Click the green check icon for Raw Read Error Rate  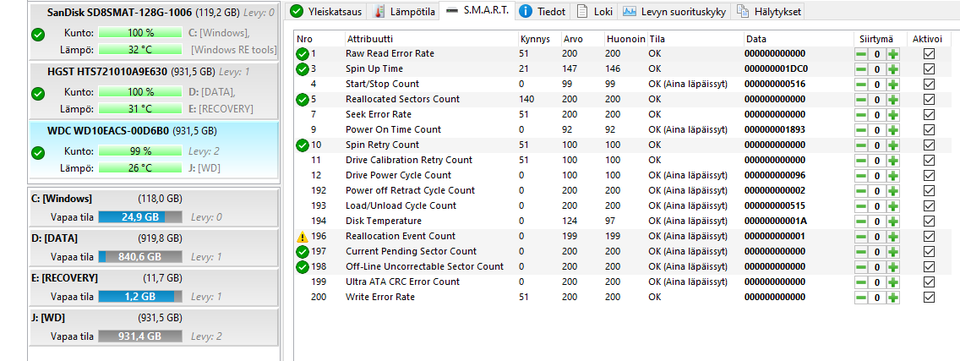coord(302,54)
